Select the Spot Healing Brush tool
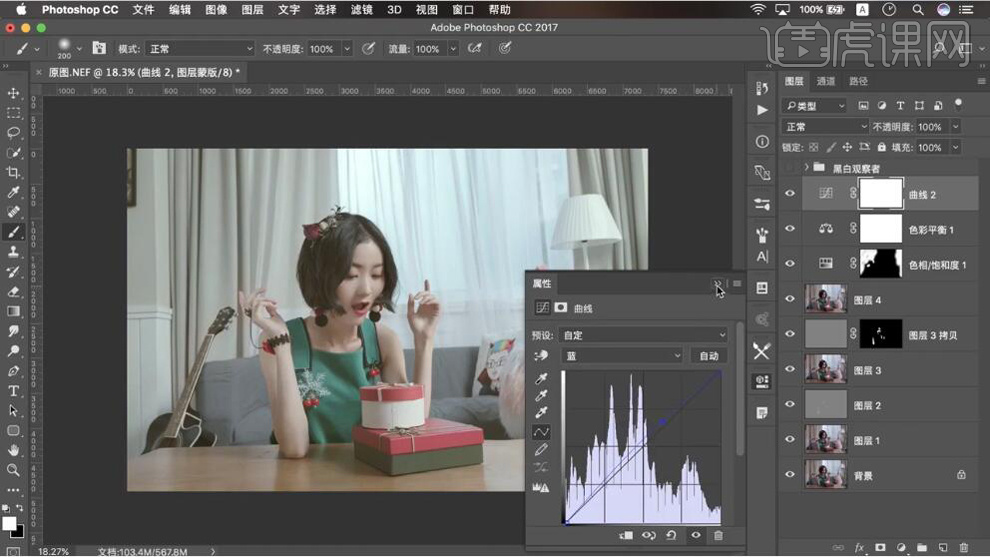 (x=13, y=212)
